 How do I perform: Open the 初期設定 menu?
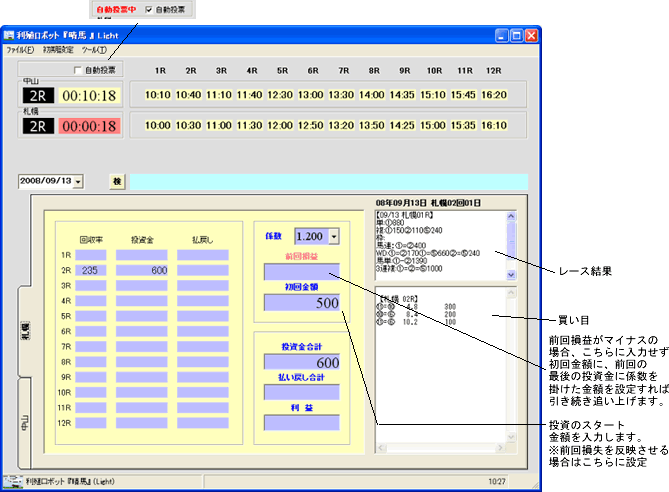59,49
